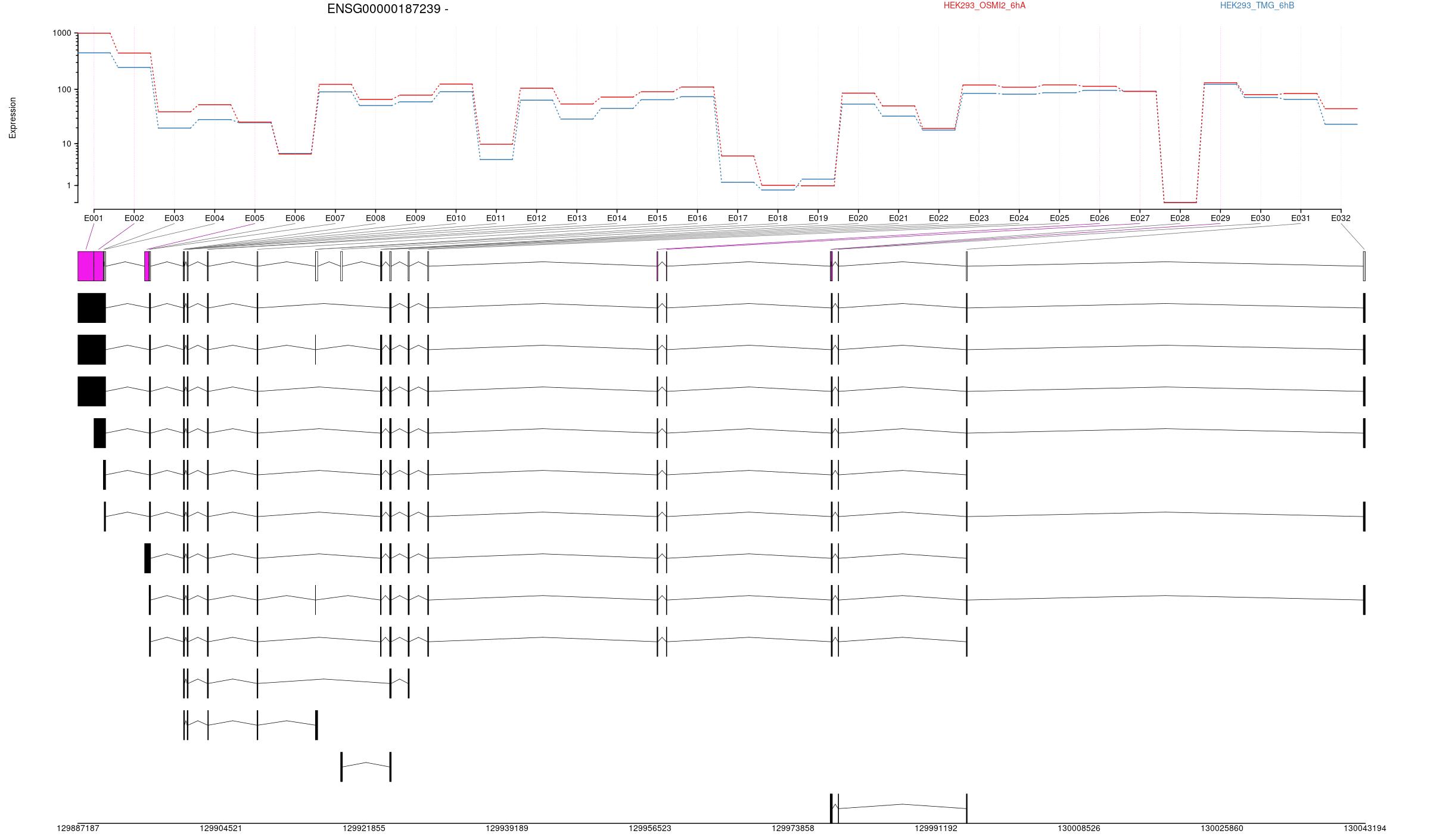This screenshot has height=840, width=1430.
Task: Click genomic coordinate 129887187
Action: pyautogui.click(x=78, y=828)
